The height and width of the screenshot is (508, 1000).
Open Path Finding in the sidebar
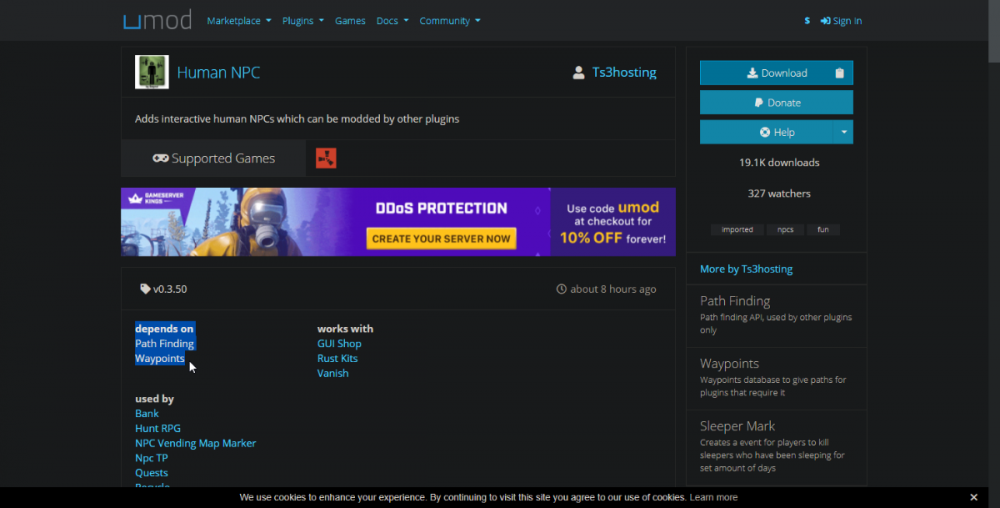(735, 301)
